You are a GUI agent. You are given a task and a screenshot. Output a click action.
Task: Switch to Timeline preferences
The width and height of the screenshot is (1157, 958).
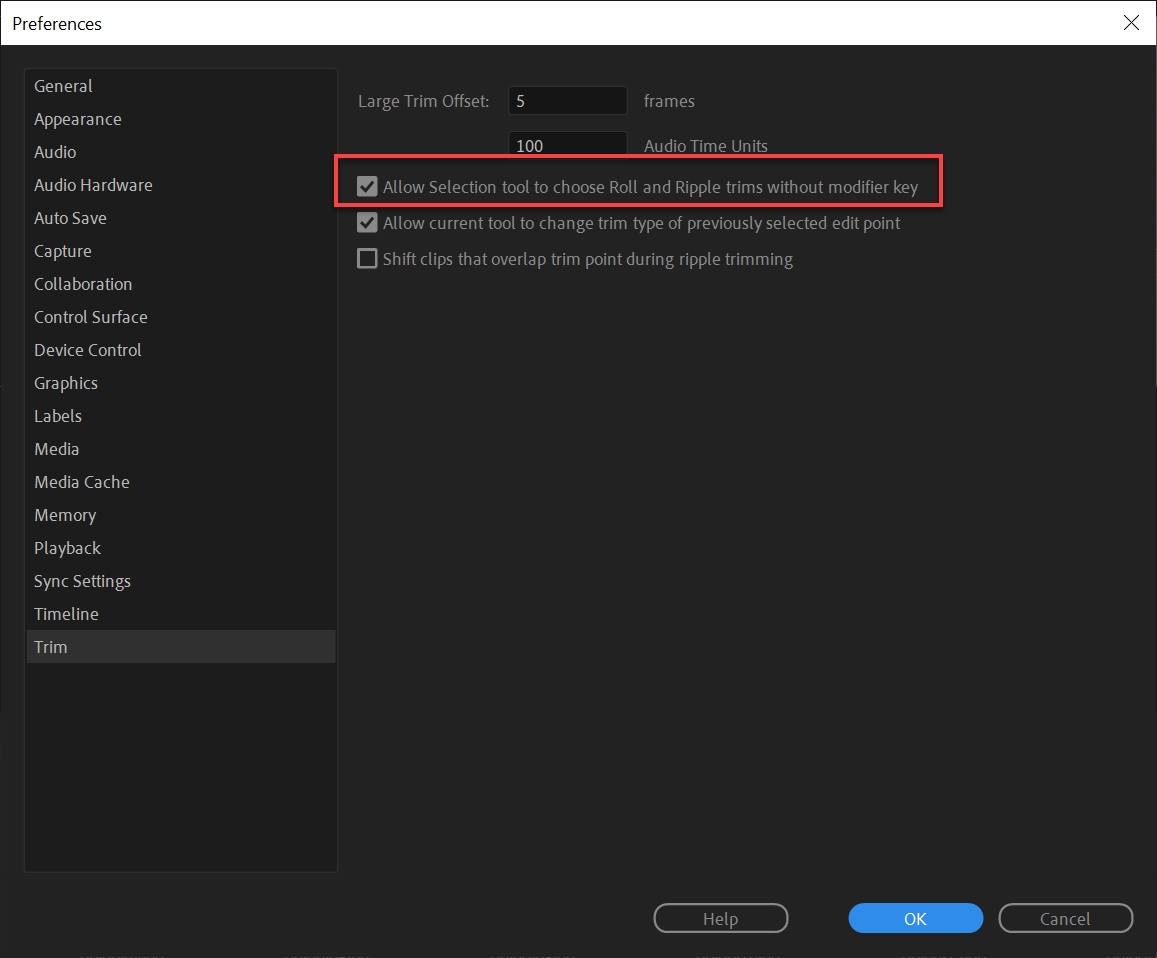pos(66,613)
